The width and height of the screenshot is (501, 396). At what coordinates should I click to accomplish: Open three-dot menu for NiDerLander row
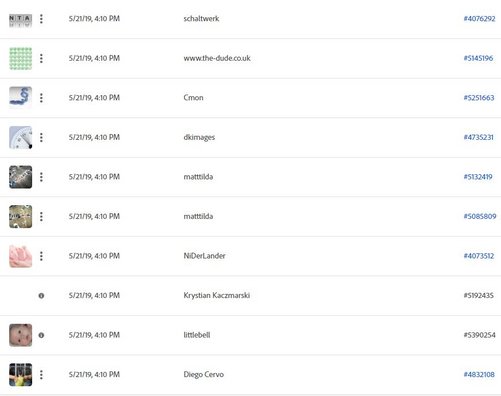point(41,256)
